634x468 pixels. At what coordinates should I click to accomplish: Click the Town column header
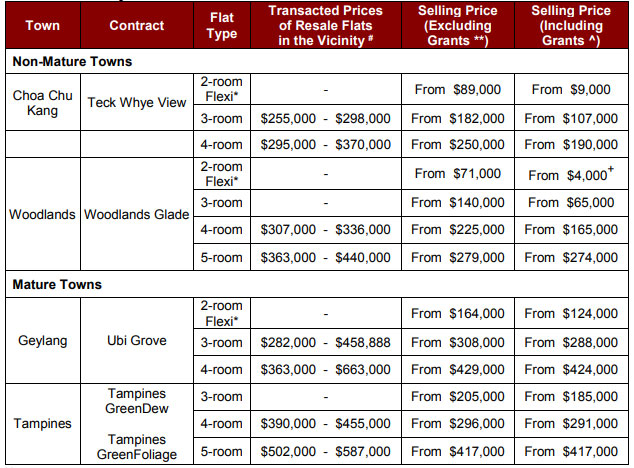coord(42,25)
